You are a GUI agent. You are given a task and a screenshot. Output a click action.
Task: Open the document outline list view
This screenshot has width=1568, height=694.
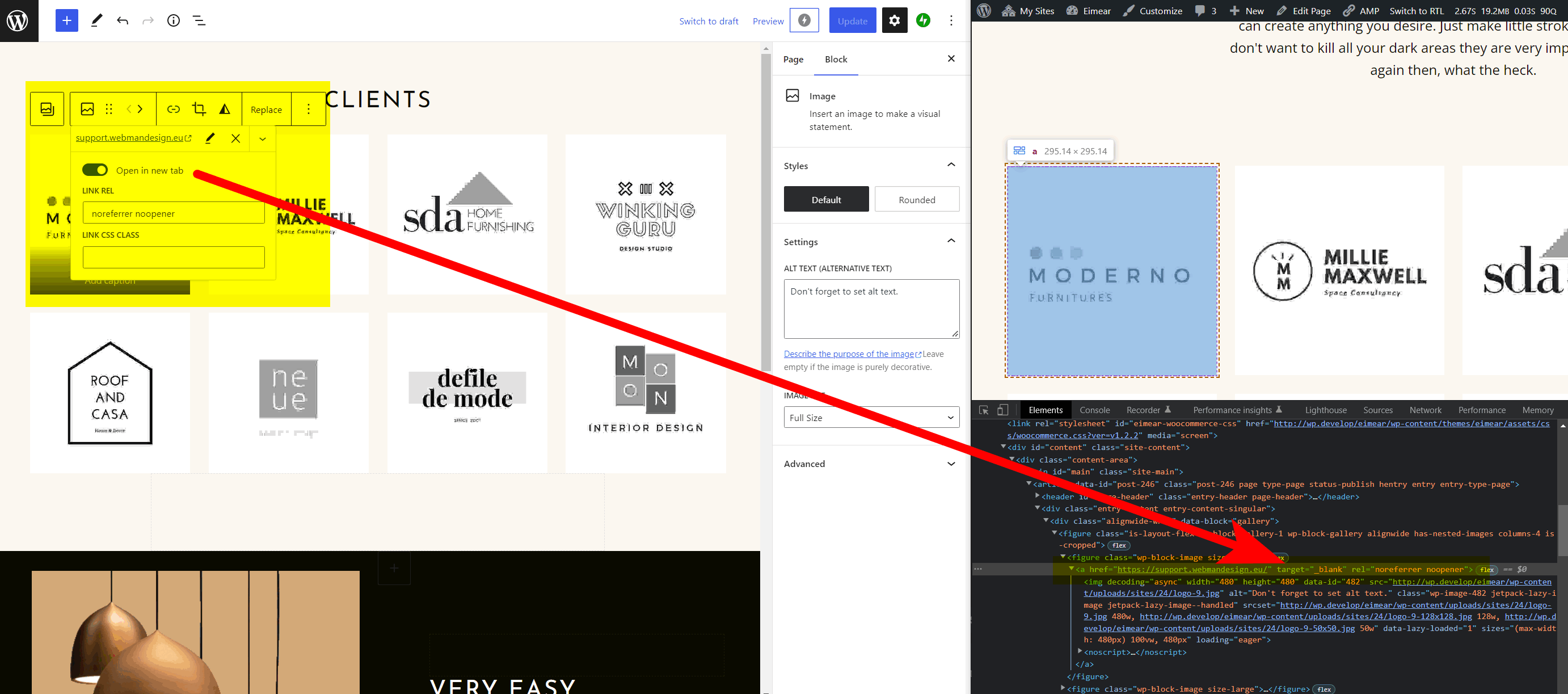[199, 20]
